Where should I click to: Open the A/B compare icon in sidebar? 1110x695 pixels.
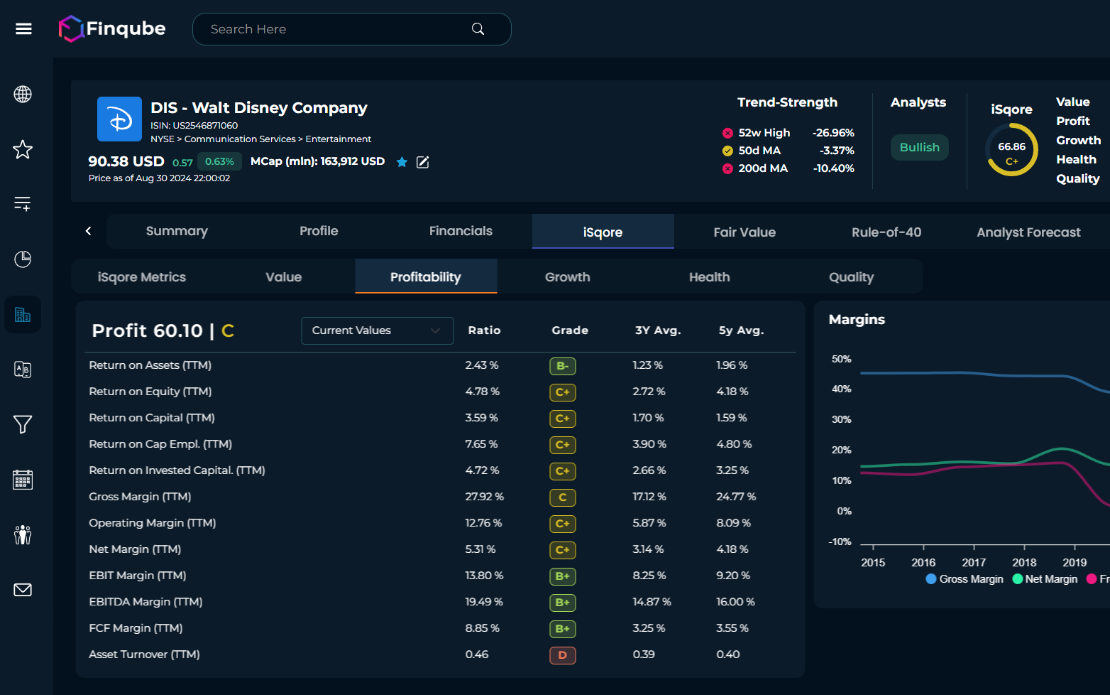click(23, 369)
